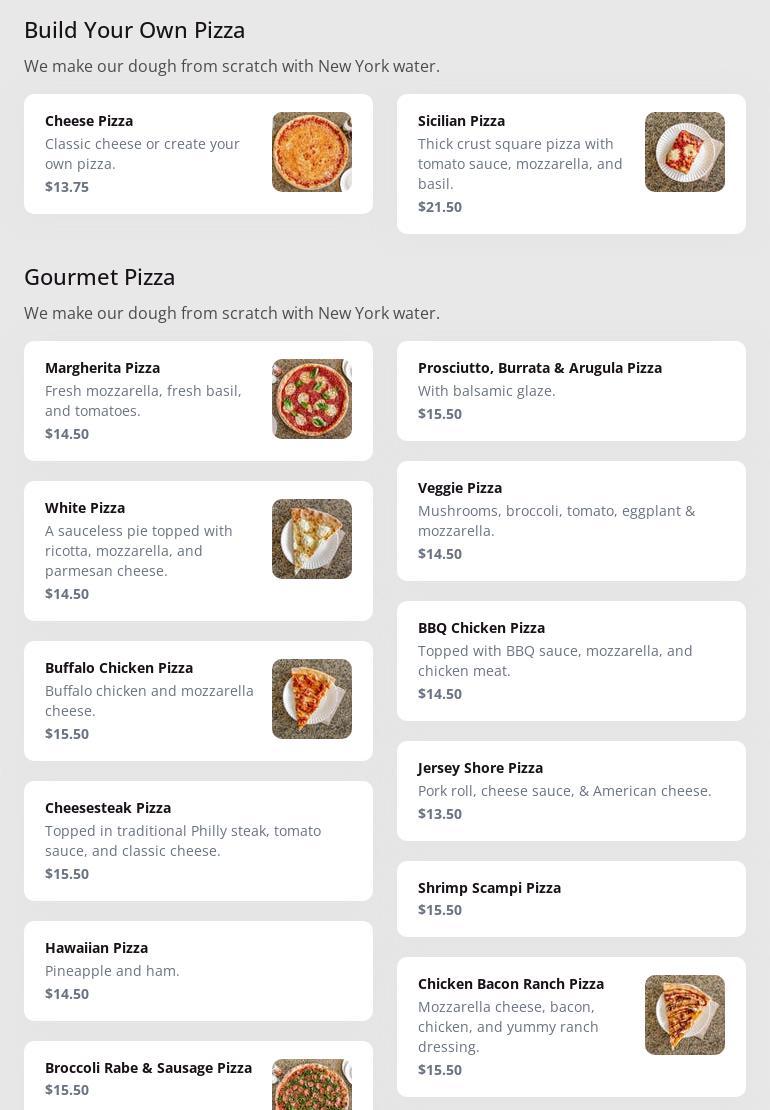770x1110 pixels.
Task: Click the Build Your Own Pizza heading
Action: click(135, 30)
